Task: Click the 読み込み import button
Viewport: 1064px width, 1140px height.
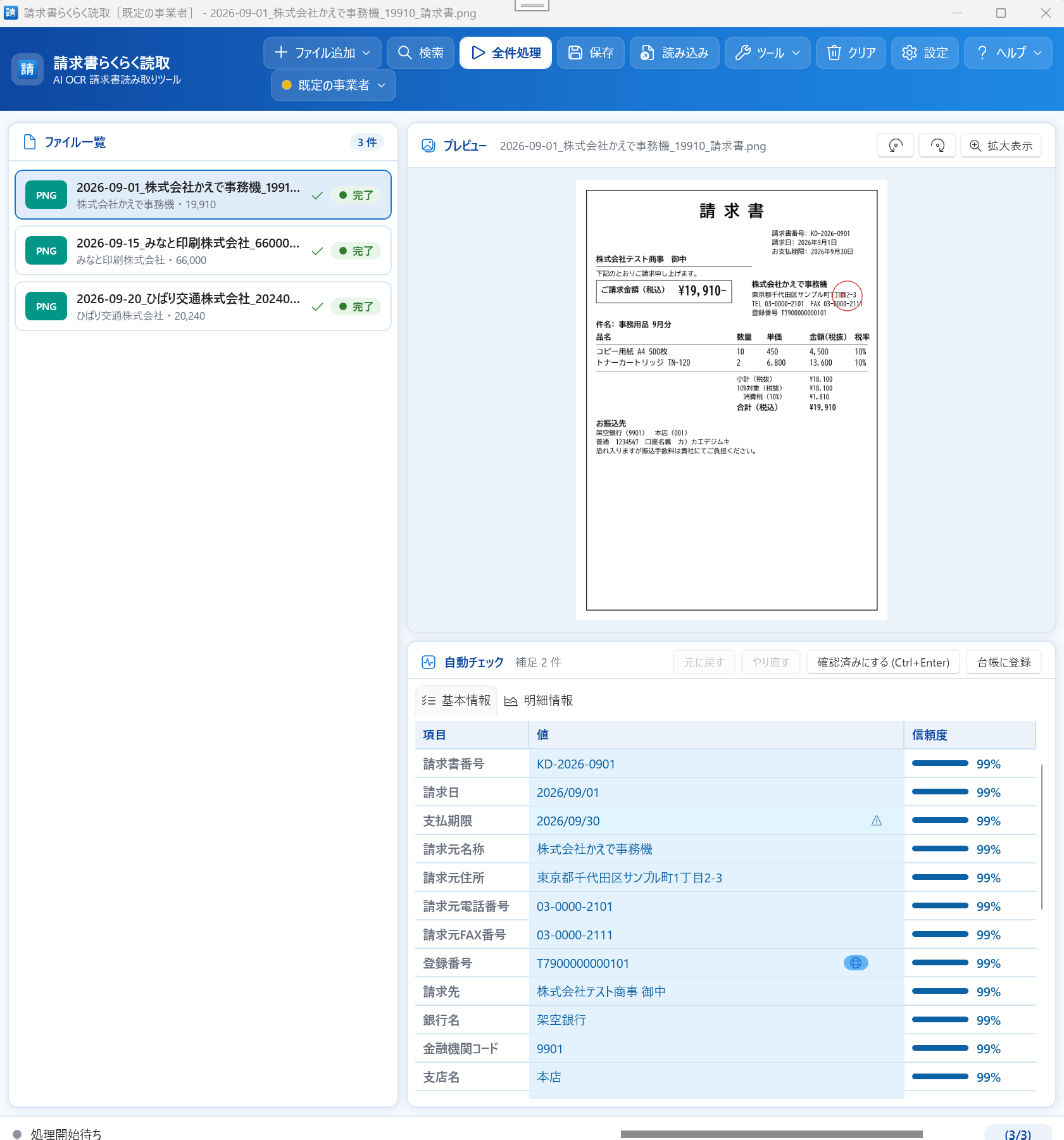Action: [674, 53]
